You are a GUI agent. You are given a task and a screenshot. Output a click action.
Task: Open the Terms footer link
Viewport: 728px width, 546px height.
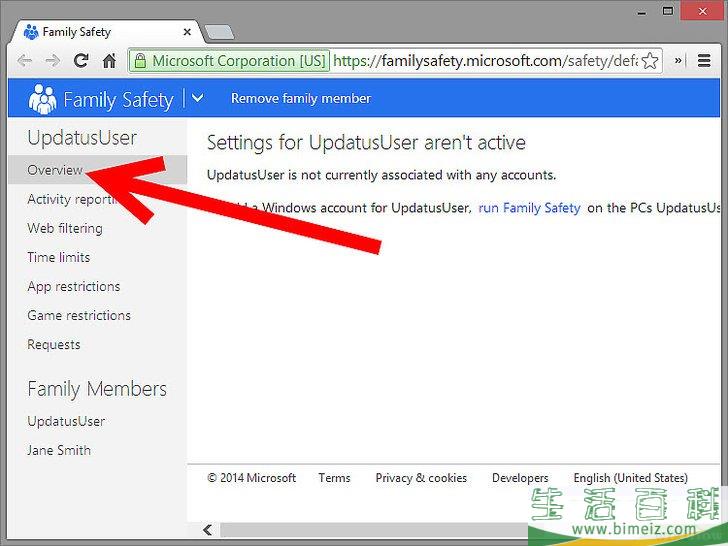coord(334,478)
